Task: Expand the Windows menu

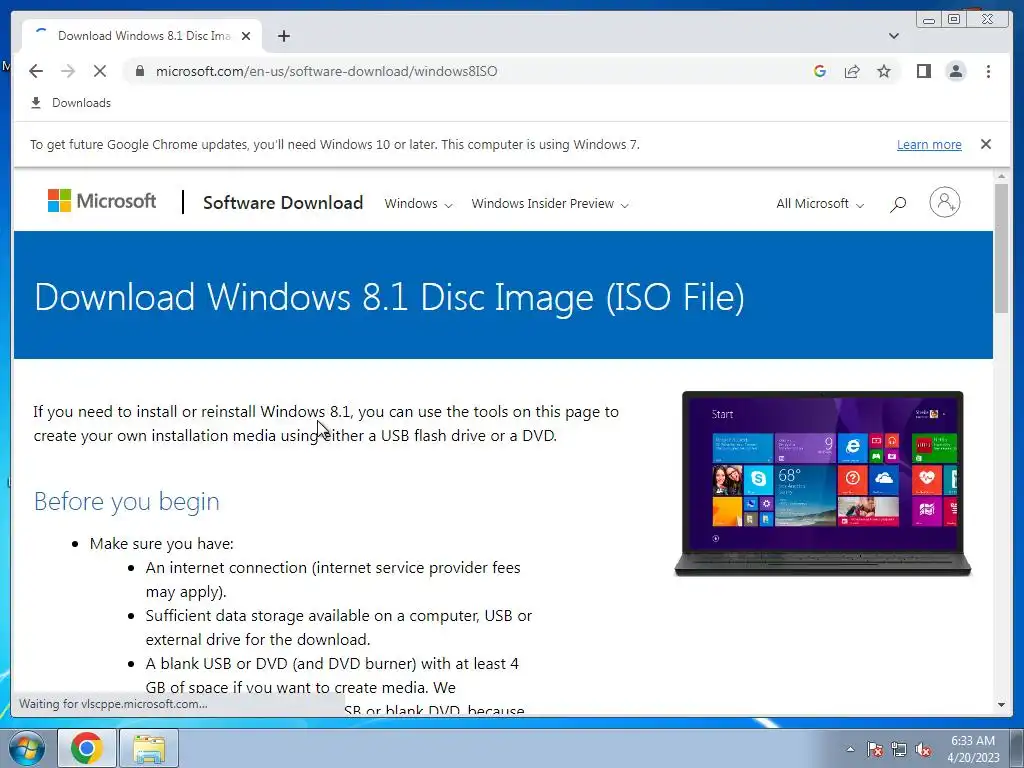Action: pos(418,204)
